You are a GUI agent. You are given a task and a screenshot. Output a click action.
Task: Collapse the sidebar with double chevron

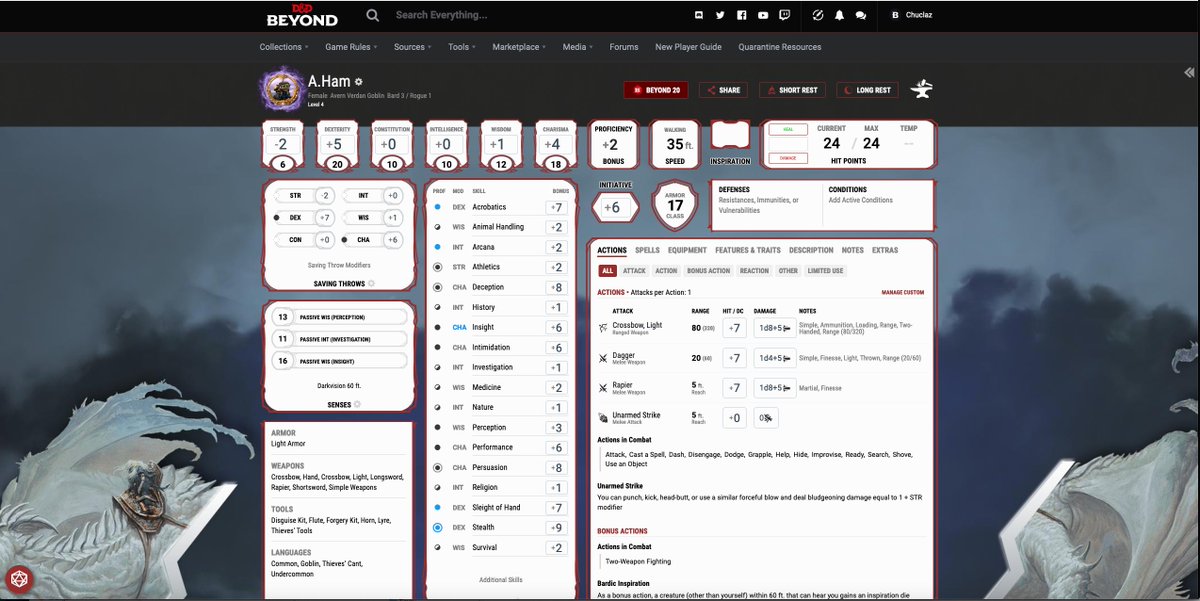coord(1189,72)
